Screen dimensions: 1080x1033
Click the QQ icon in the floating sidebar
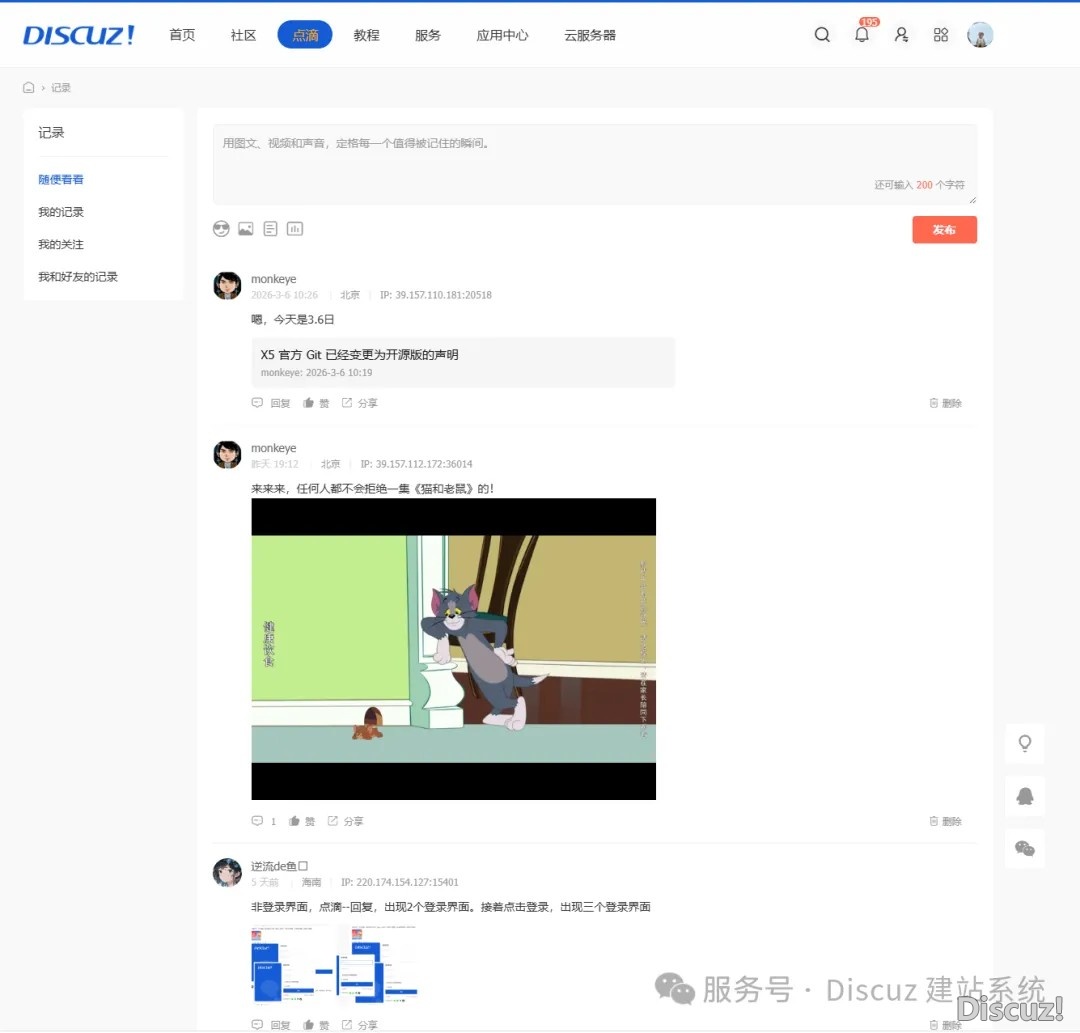click(1024, 796)
